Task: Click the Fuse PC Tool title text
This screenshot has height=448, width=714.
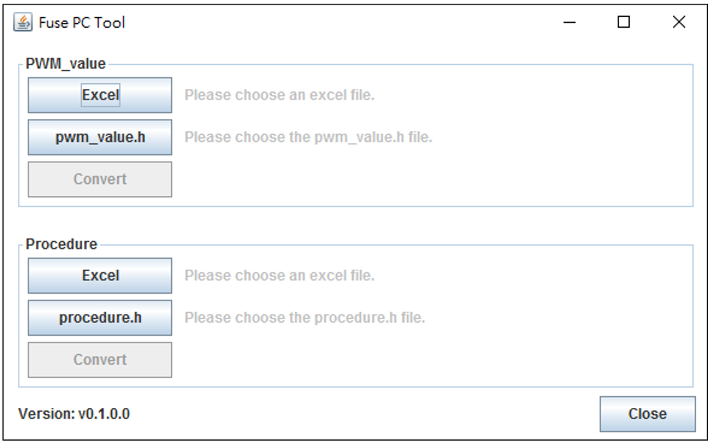Action: (82, 22)
